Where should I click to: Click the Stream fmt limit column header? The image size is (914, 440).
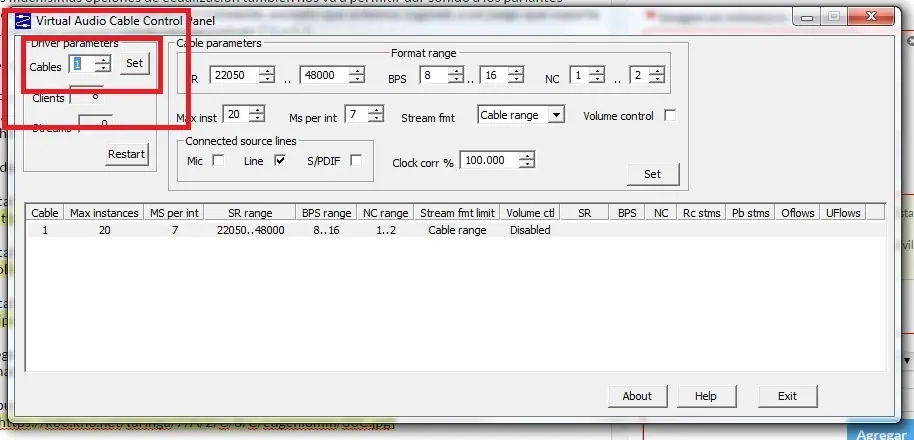tap(458, 213)
